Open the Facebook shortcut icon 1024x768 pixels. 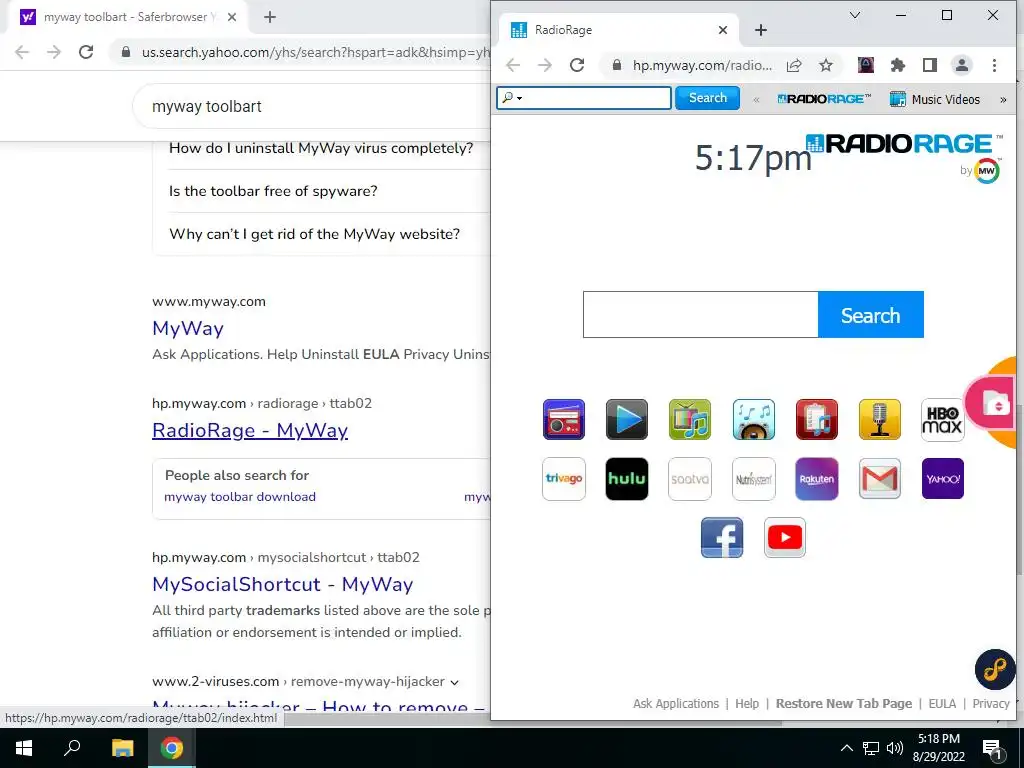click(x=722, y=537)
